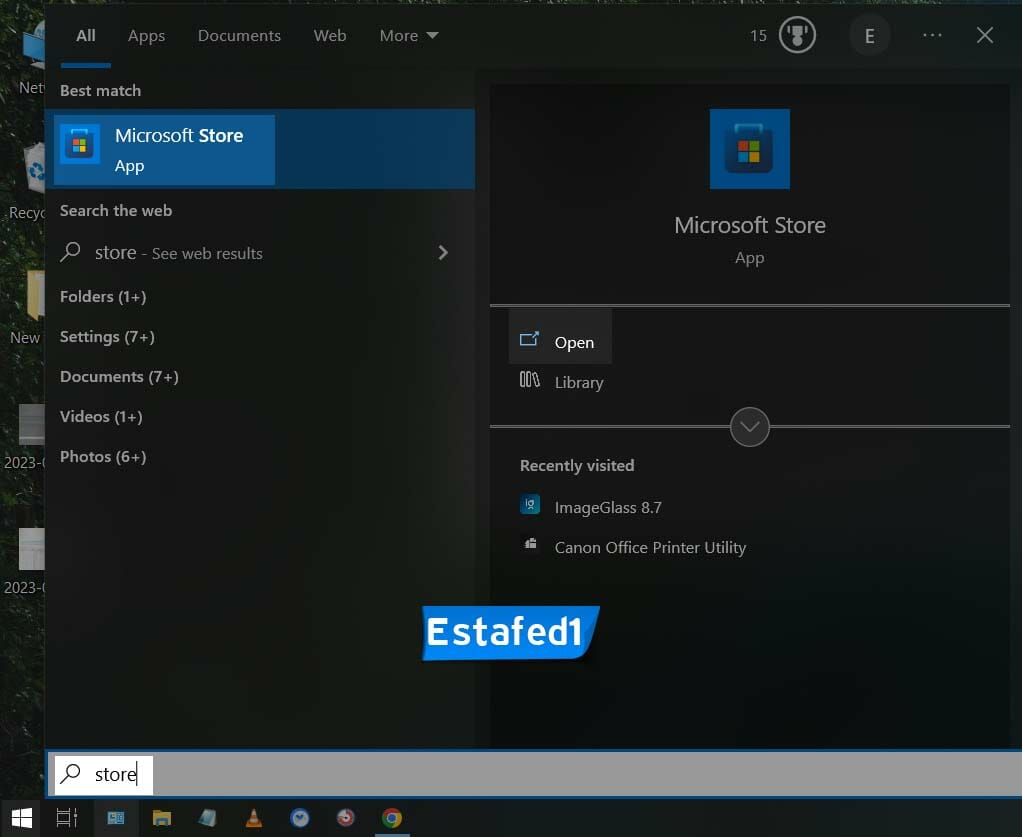Viewport: 1022px width, 837px height.
Task: Open Google Chrome from taskbar
Action: (392, 818)
